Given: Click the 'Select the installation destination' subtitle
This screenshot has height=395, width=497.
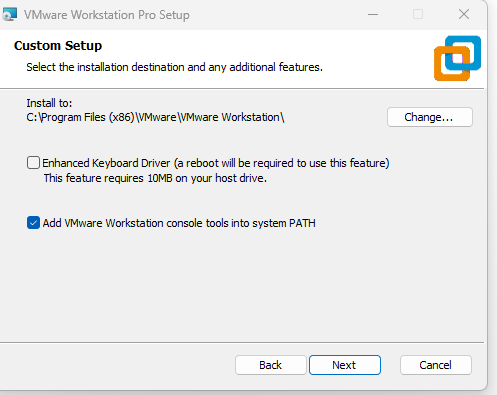Looking at the screenshot, I should (x=175, y=67).
